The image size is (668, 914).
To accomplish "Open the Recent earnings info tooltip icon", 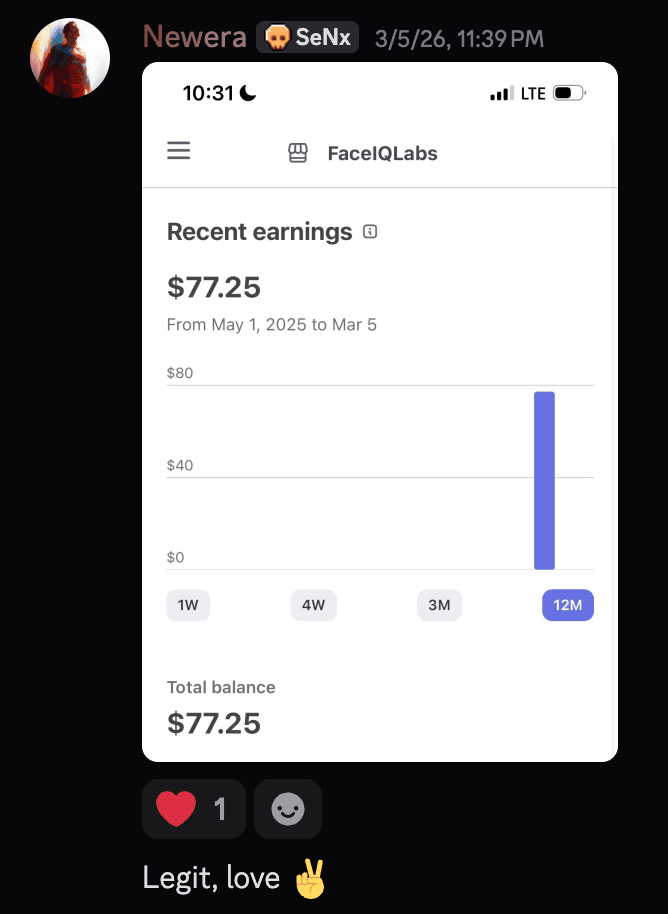I will pyautogui.click(x=369, y=231).
